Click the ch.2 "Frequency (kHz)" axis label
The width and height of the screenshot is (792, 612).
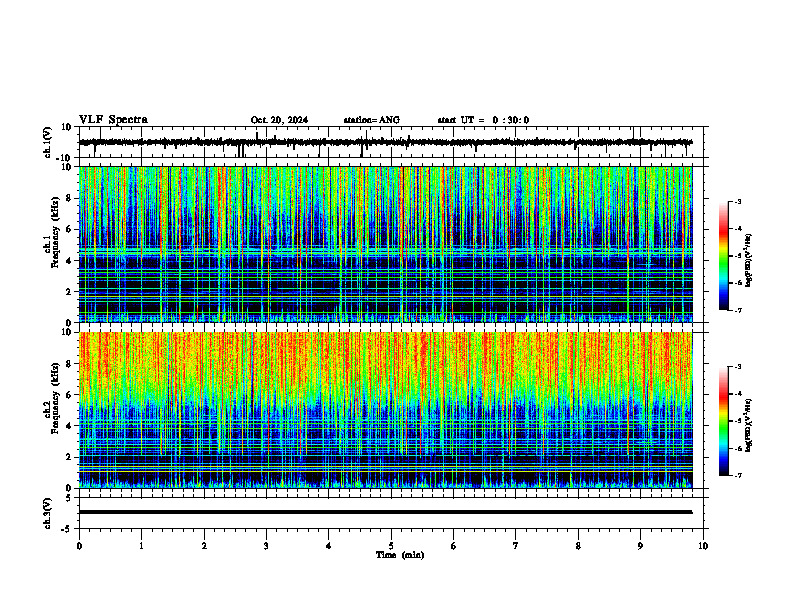(55, 398)
